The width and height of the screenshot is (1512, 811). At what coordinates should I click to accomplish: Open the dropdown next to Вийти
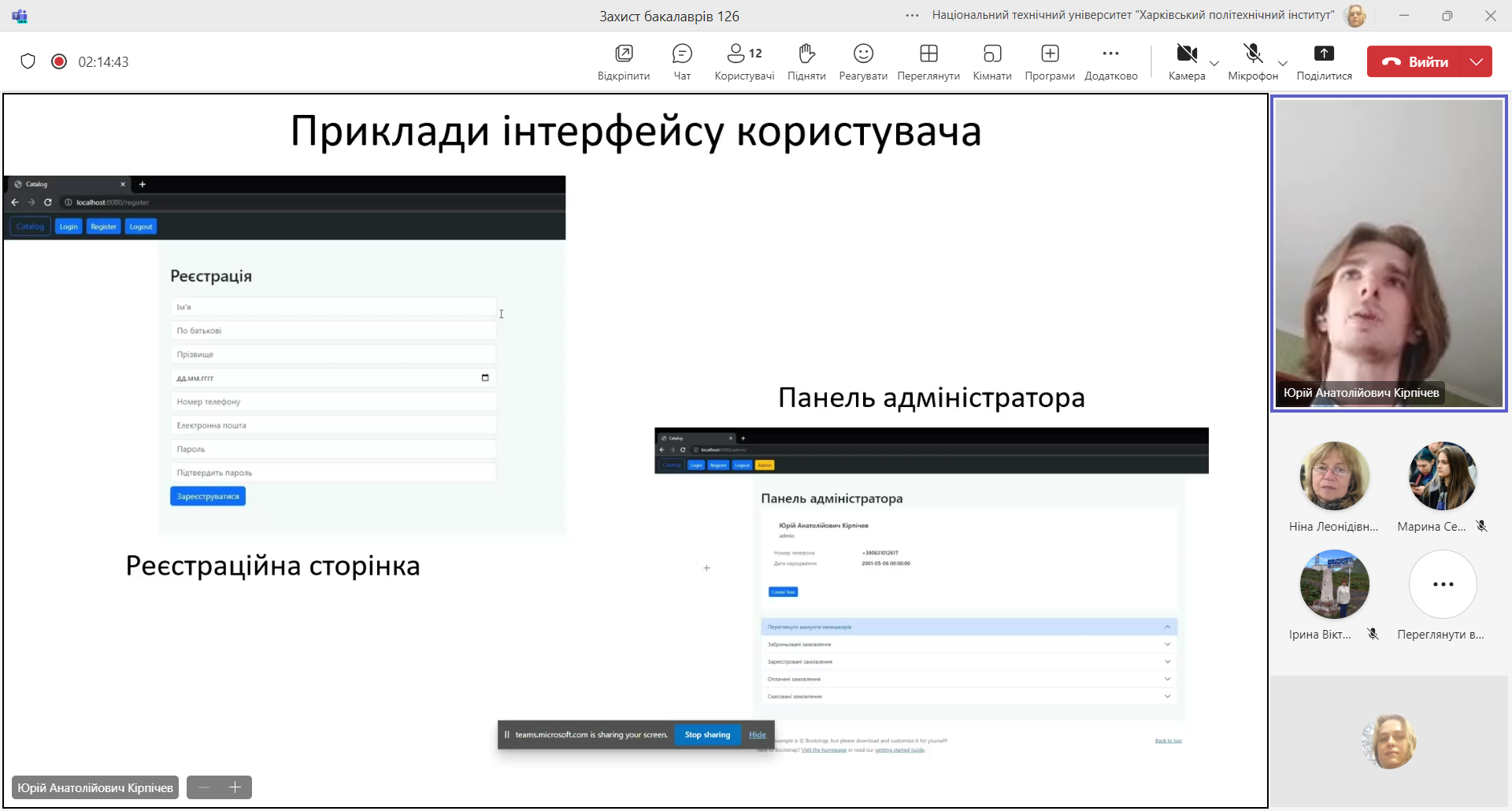pos(1477,61)
